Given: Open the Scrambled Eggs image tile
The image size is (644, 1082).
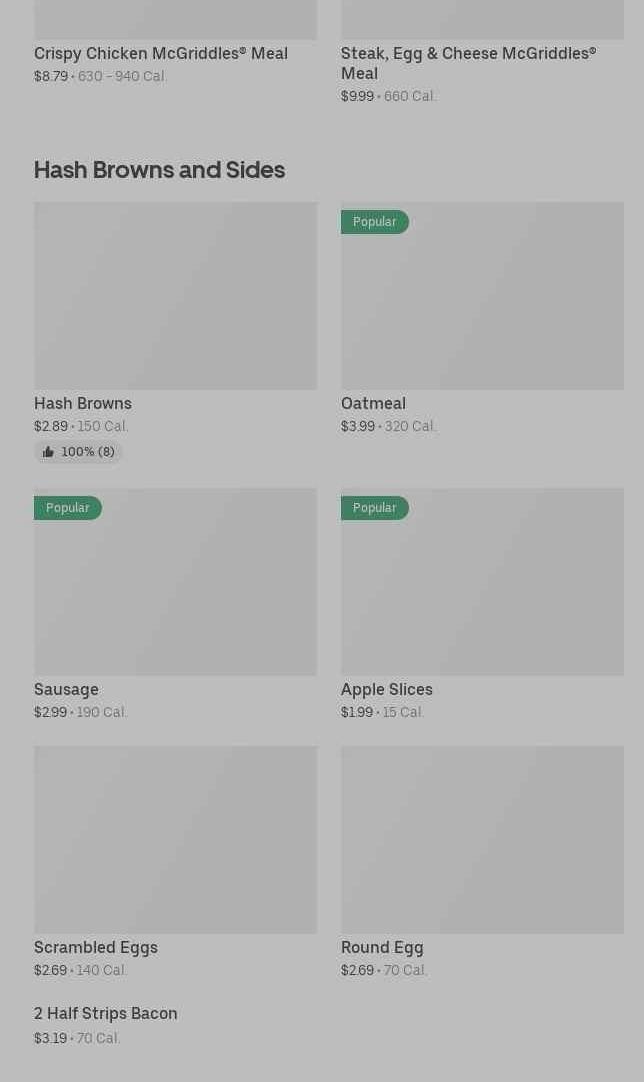Looking at the screenshot, I should 175,839.
